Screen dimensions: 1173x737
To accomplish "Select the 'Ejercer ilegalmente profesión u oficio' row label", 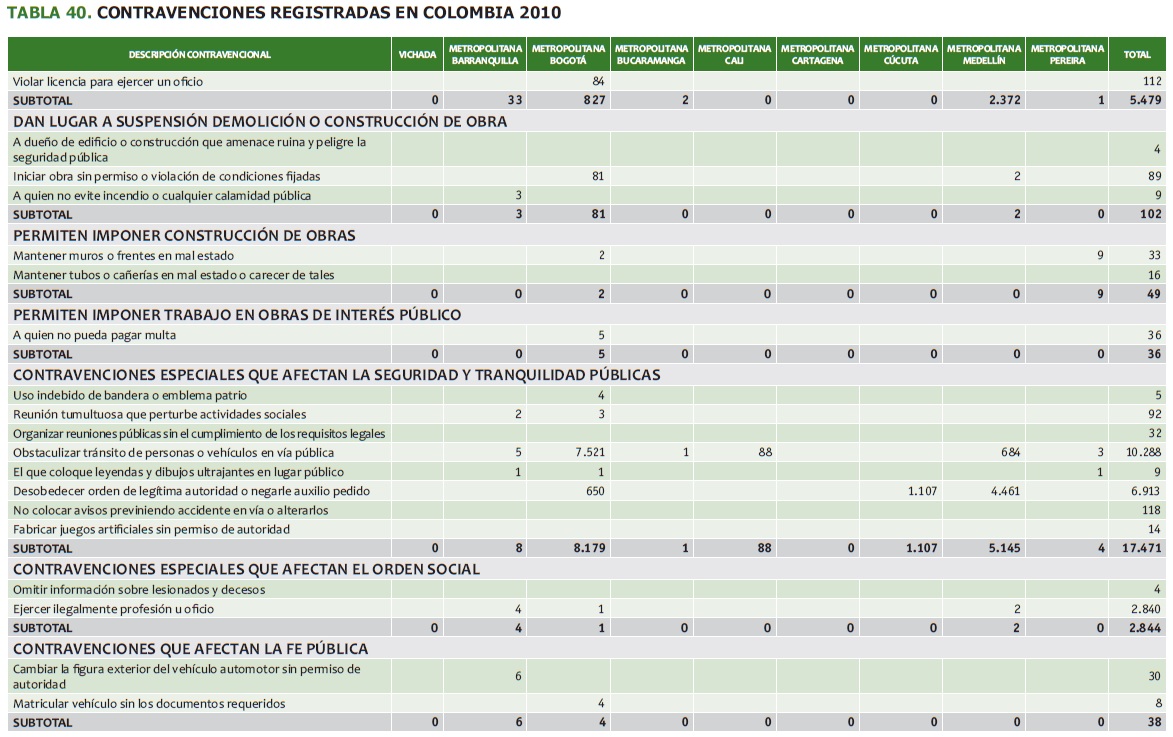I will click(113, 609).
